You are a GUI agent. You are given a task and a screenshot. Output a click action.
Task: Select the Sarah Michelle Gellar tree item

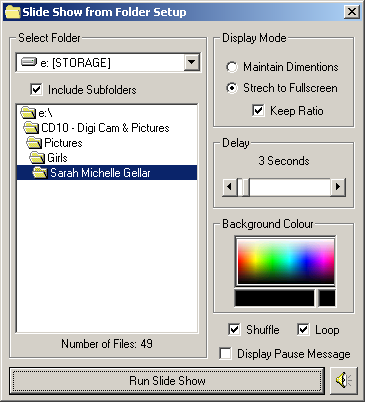click(x=107, y=173)
